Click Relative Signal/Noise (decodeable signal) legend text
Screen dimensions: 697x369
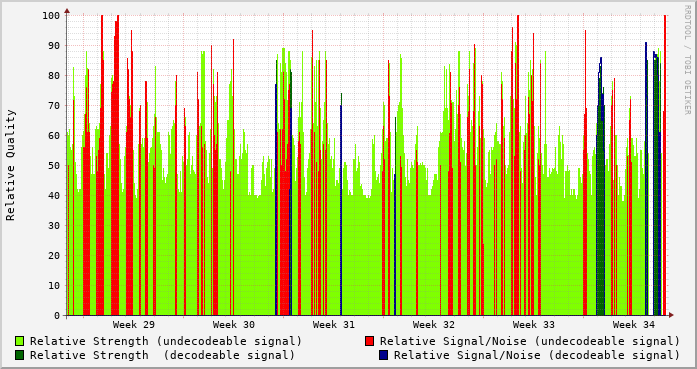point(537,355)
